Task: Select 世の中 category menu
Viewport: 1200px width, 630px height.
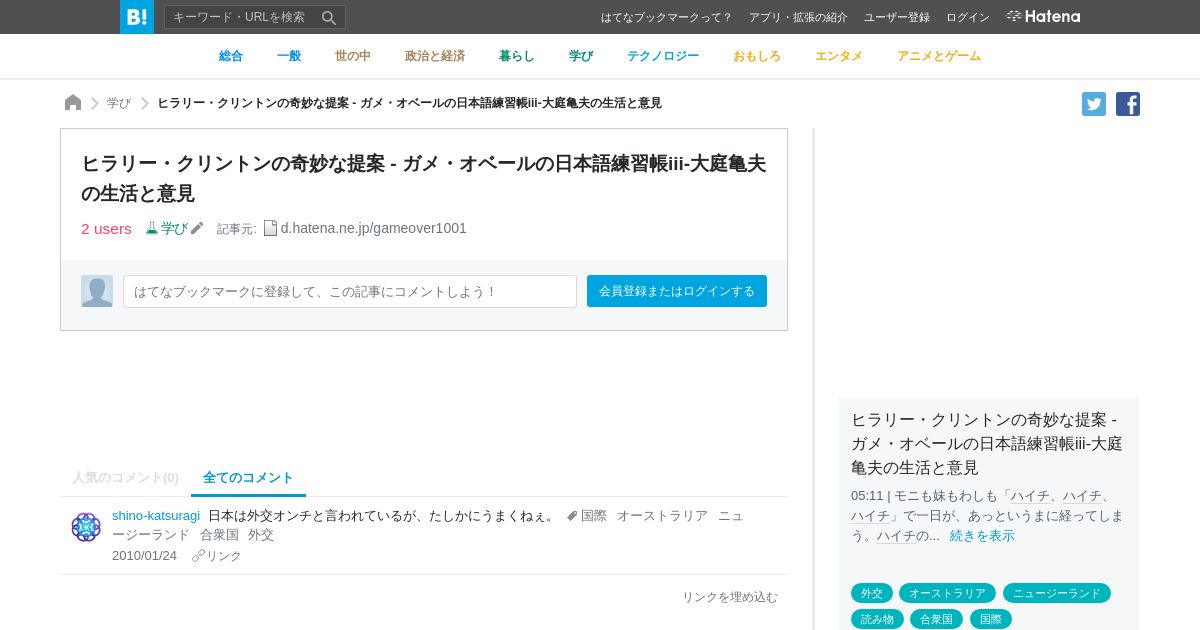Action: pyautogui.click(x=353, y=56)
